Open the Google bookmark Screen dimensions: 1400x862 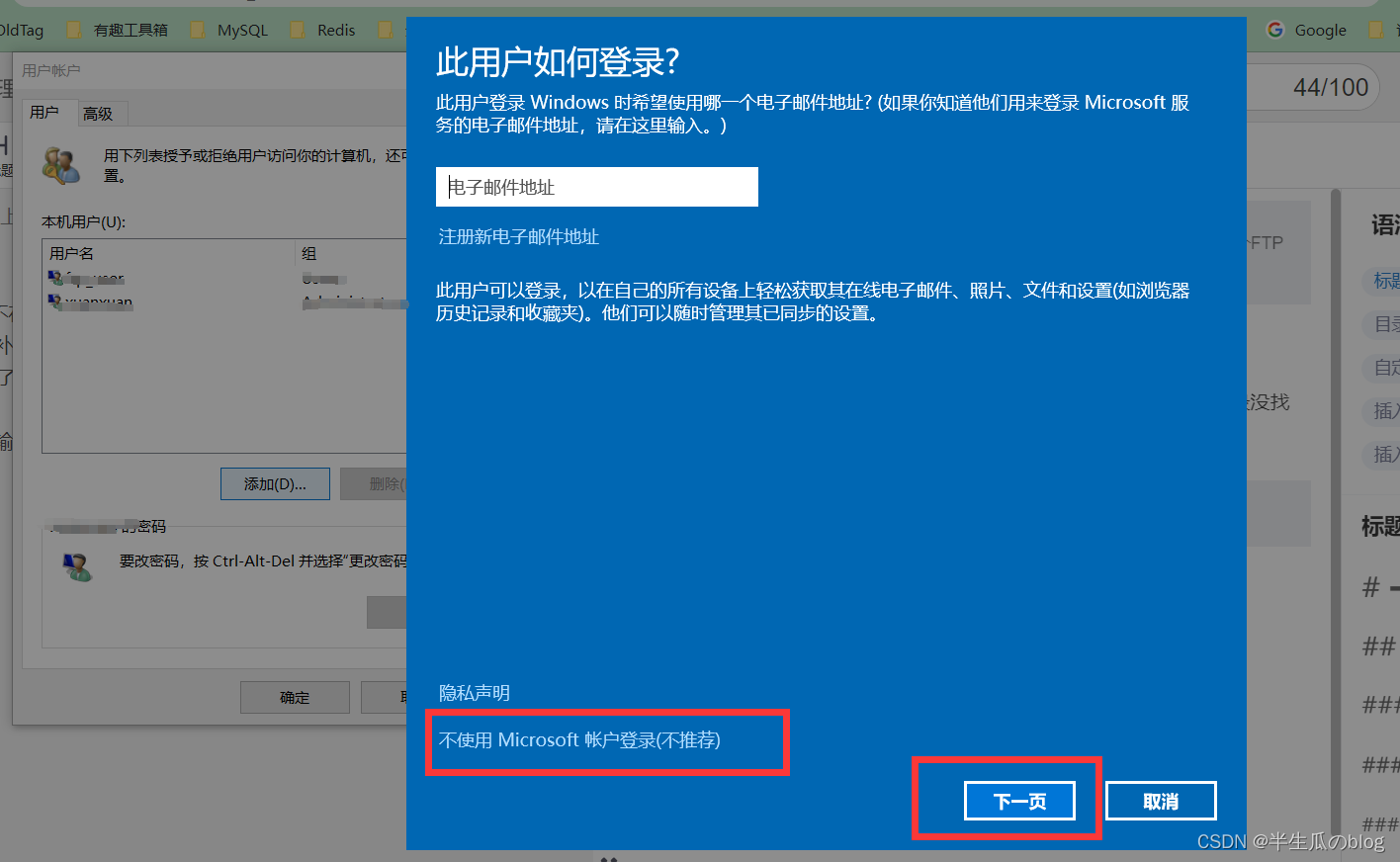coord(1307,31)
